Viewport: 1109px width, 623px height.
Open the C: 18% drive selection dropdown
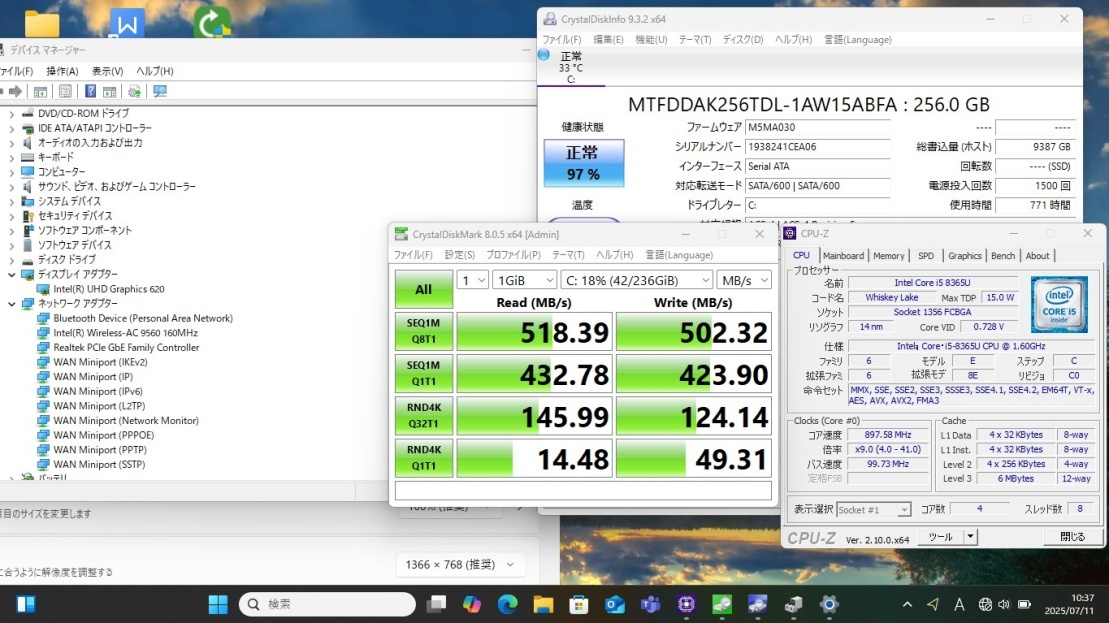point(637,280)
